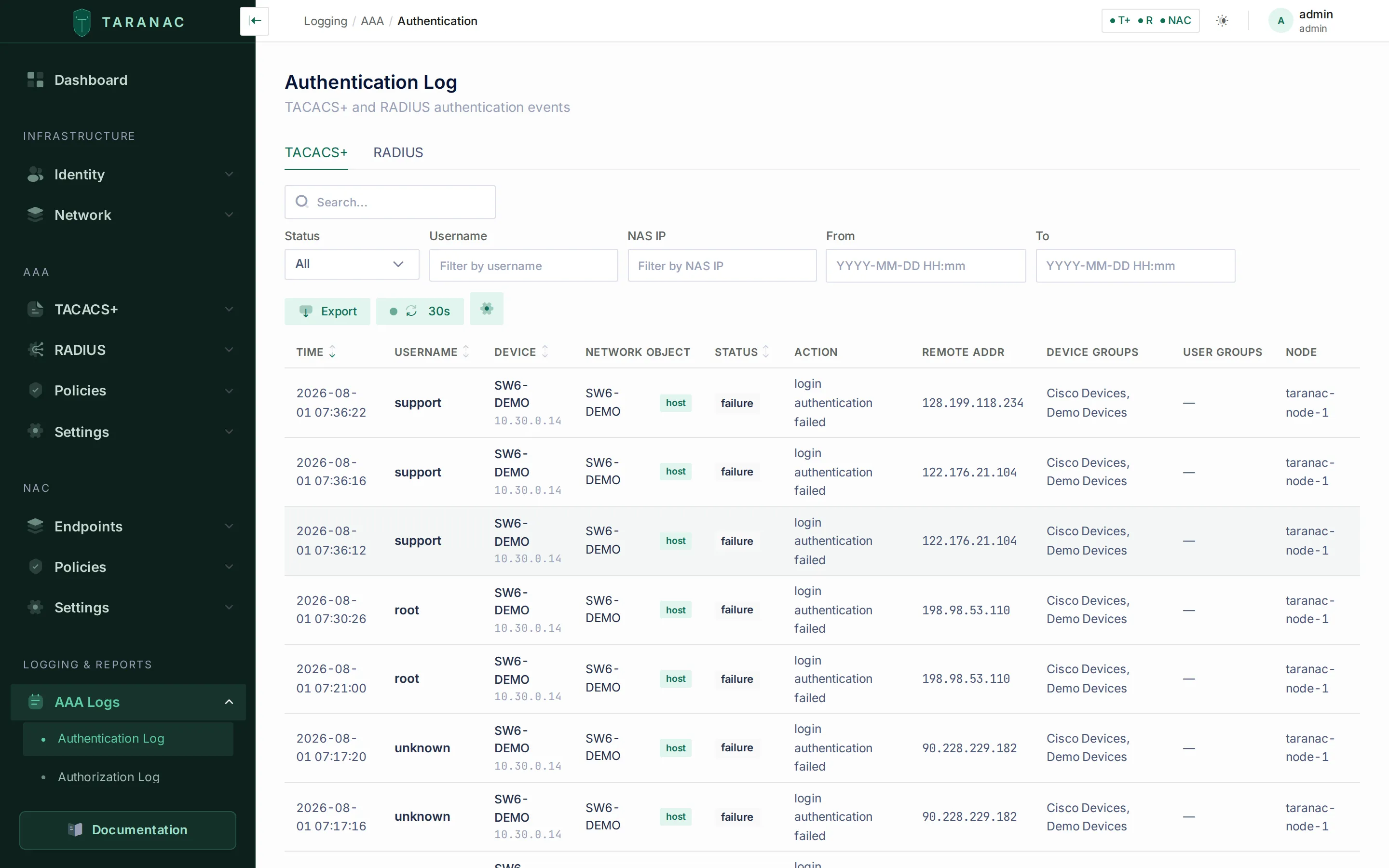Click the T+ R NAC status badge
The image size is (1389, 868).
click(1150, 21)
